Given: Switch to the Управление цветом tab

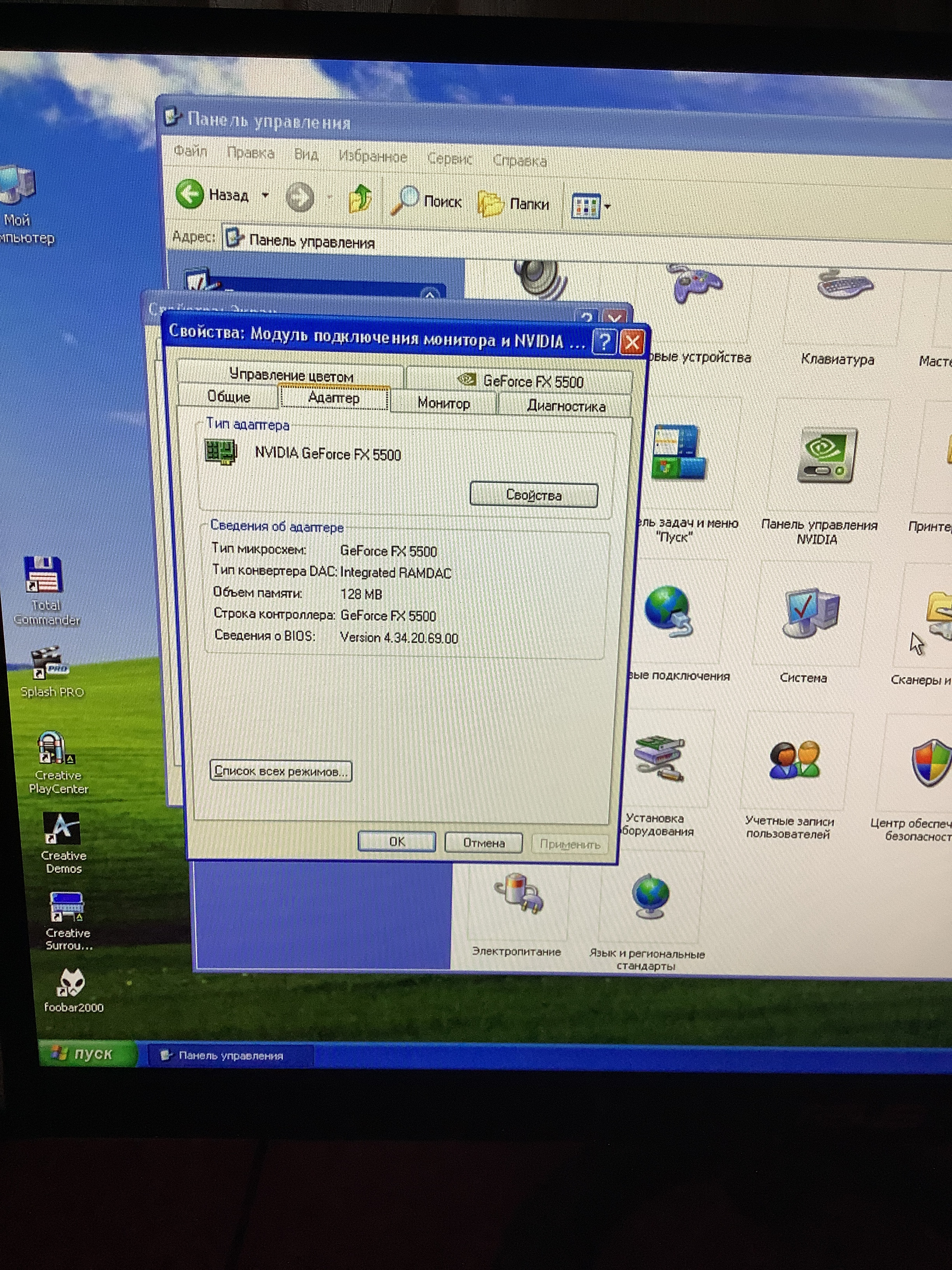Looking at the screenshot, I should (291, 375).
